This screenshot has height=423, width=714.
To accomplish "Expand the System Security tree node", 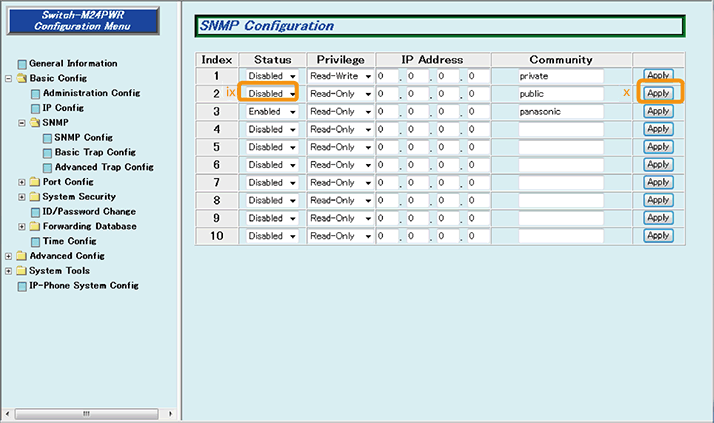I will pyautogui.click(x=21, y=197).
